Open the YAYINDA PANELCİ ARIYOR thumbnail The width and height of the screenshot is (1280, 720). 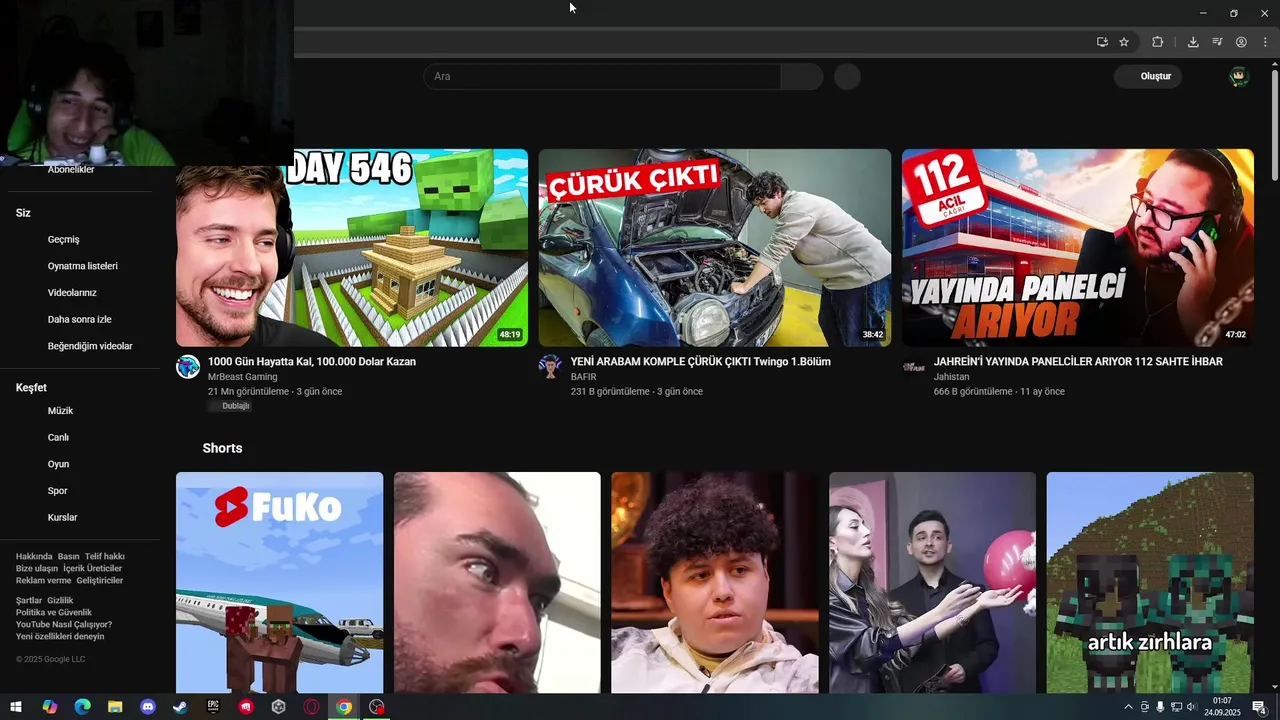[x=1078, y=247]
